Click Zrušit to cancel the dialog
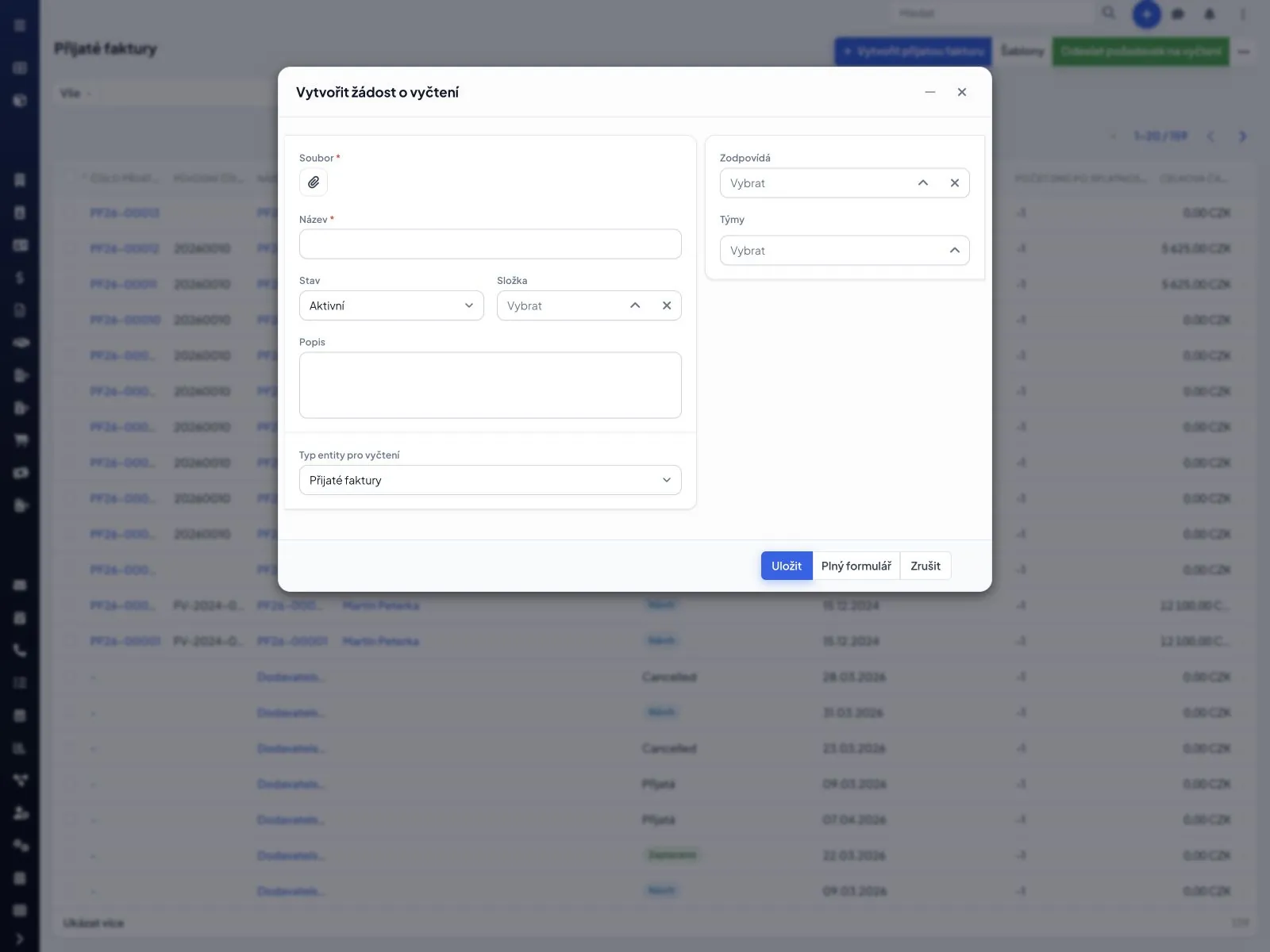Image resolution: width=1270 pixels, height=952 pixels. pos(926,566)
